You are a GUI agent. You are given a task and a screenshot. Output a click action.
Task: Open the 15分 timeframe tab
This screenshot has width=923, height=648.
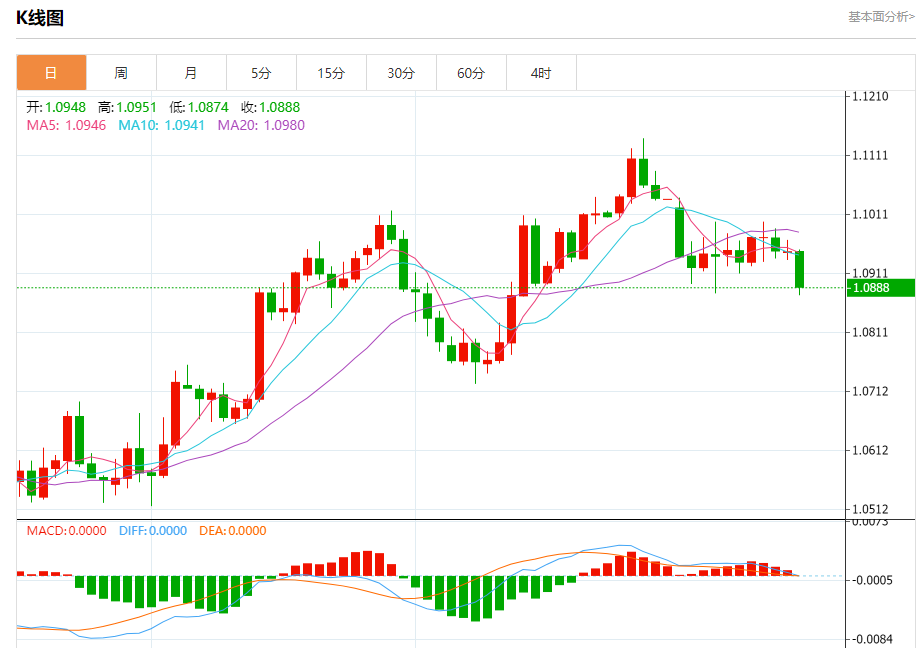pos(331,73)
